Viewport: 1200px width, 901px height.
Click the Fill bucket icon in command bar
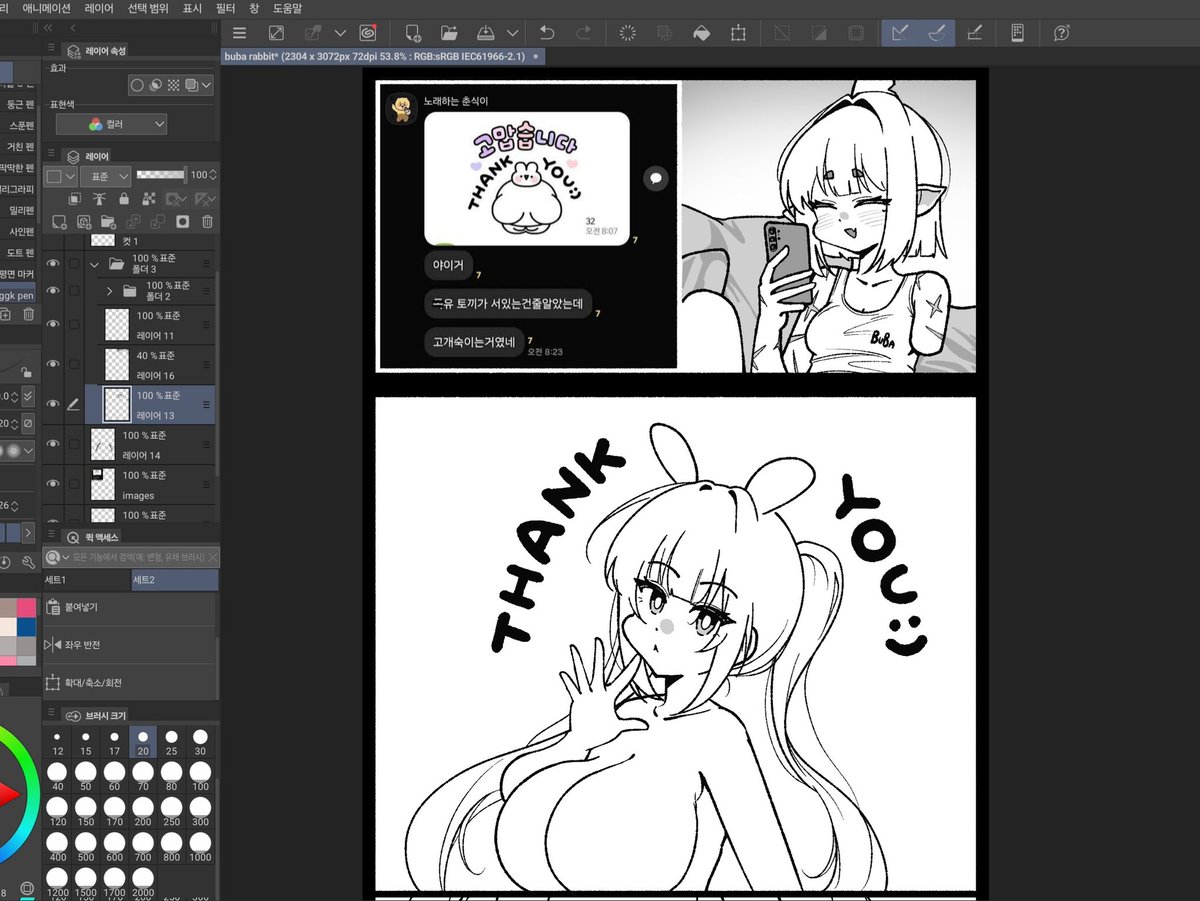(701, 33)
